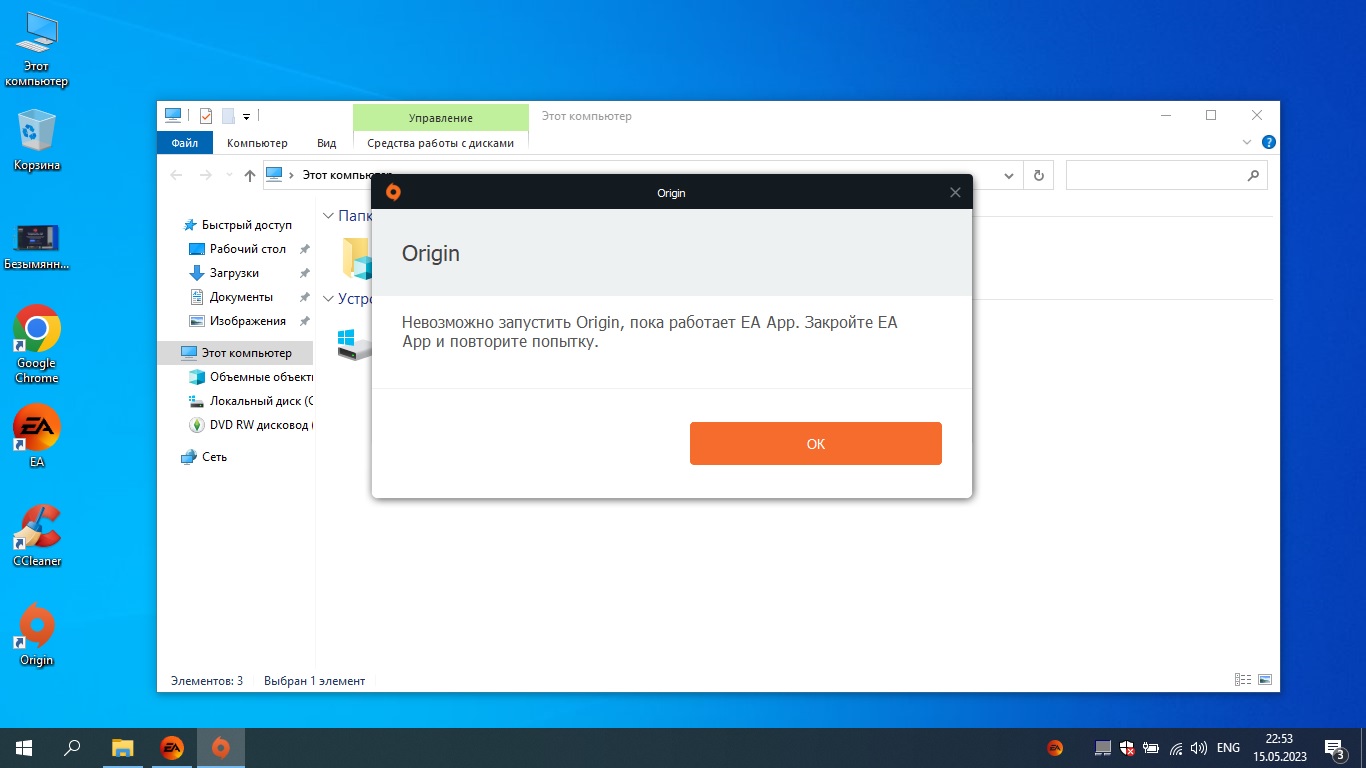Open taskbar search magnifier
This screenshot has width=1366, height=768.
[x=72, y=747]
